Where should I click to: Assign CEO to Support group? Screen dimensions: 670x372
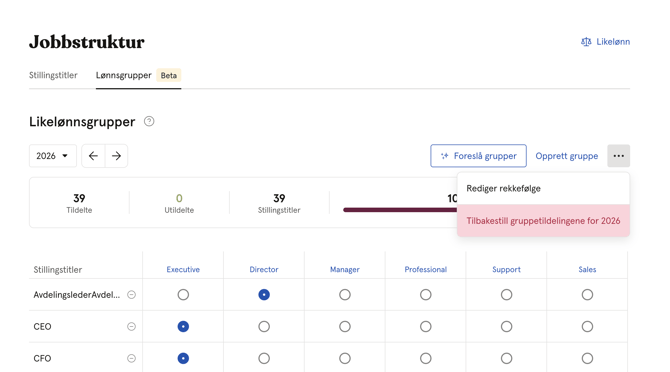[506, 327]
